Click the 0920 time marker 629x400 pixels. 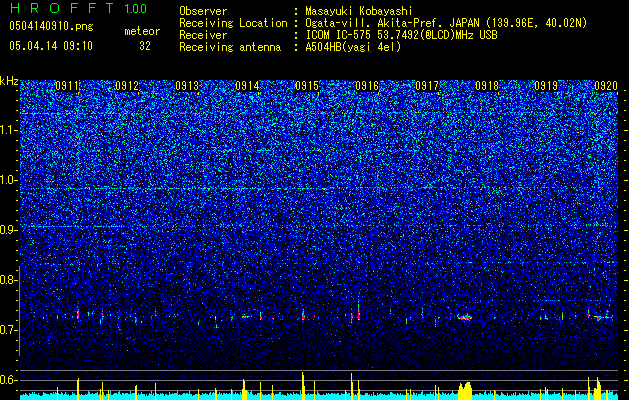click(606, 86)
